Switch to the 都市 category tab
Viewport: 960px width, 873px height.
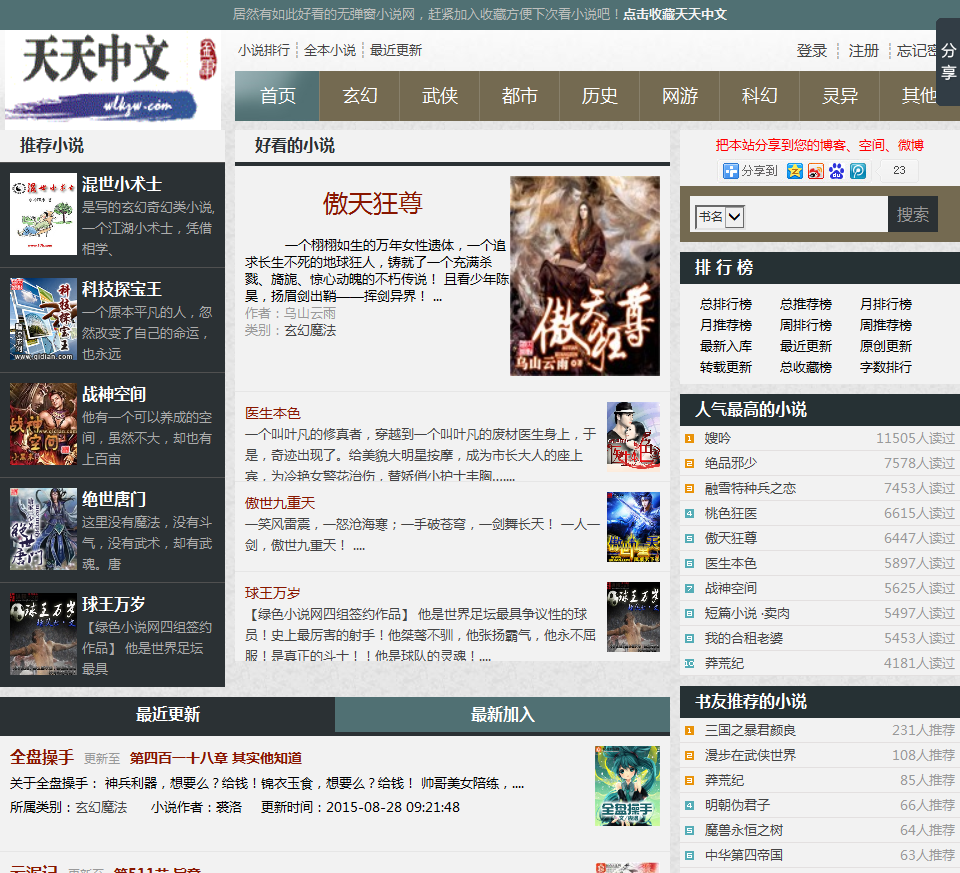519,96
